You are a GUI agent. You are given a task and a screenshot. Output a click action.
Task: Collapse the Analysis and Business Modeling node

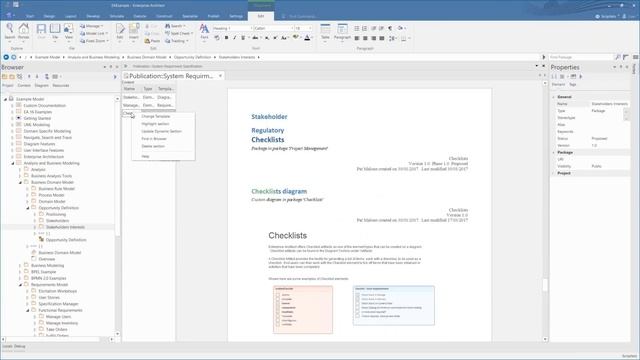coord(13,163)
